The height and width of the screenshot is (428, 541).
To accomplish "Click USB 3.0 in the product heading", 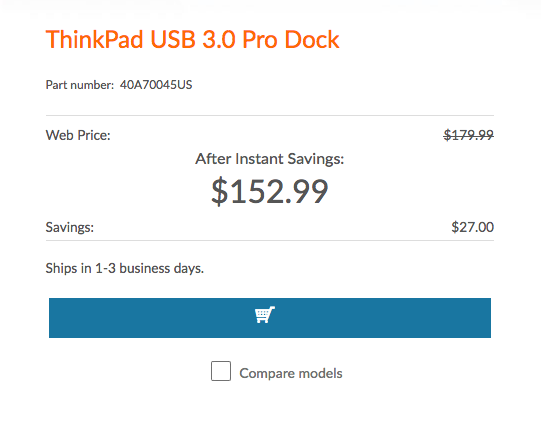I will [193, 40].
